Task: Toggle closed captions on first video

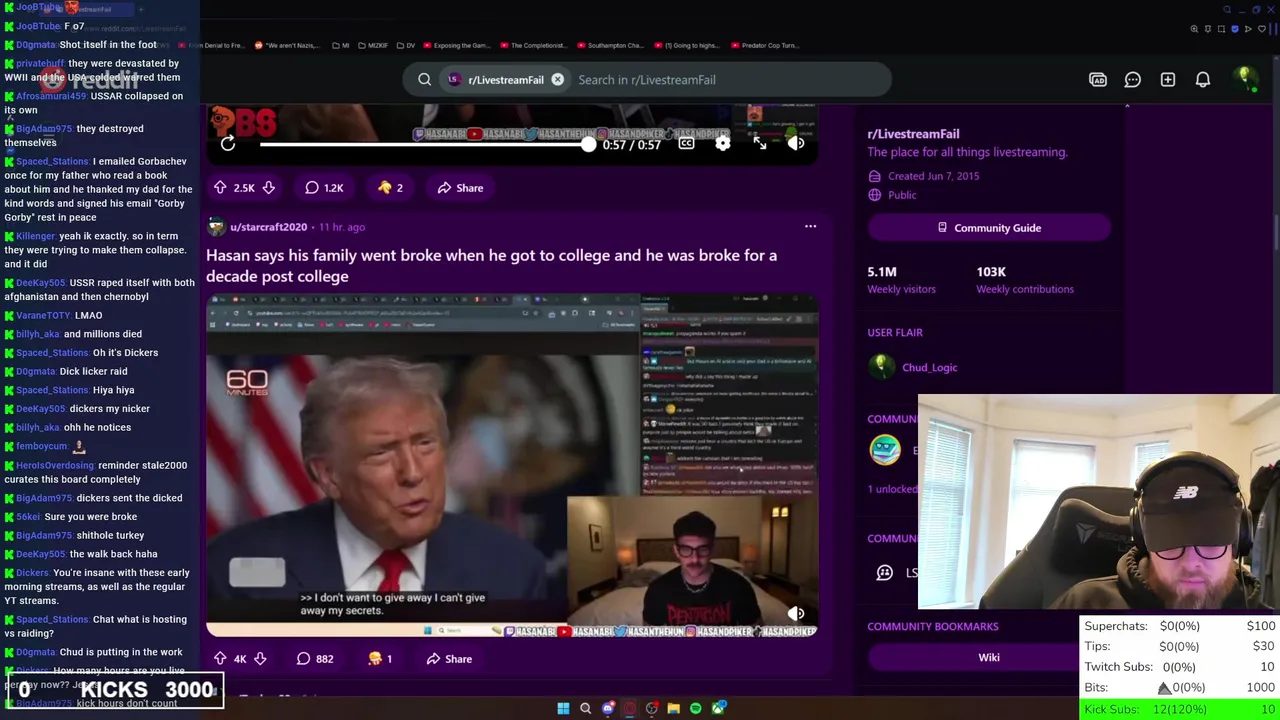Action: [x=686, y=144]
